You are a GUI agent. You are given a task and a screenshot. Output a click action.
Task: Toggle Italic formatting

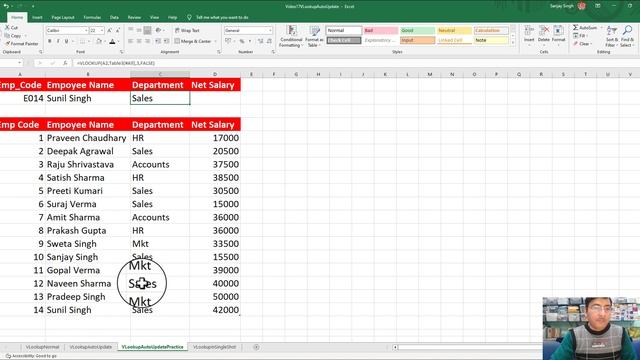click(x=58, y=41)
